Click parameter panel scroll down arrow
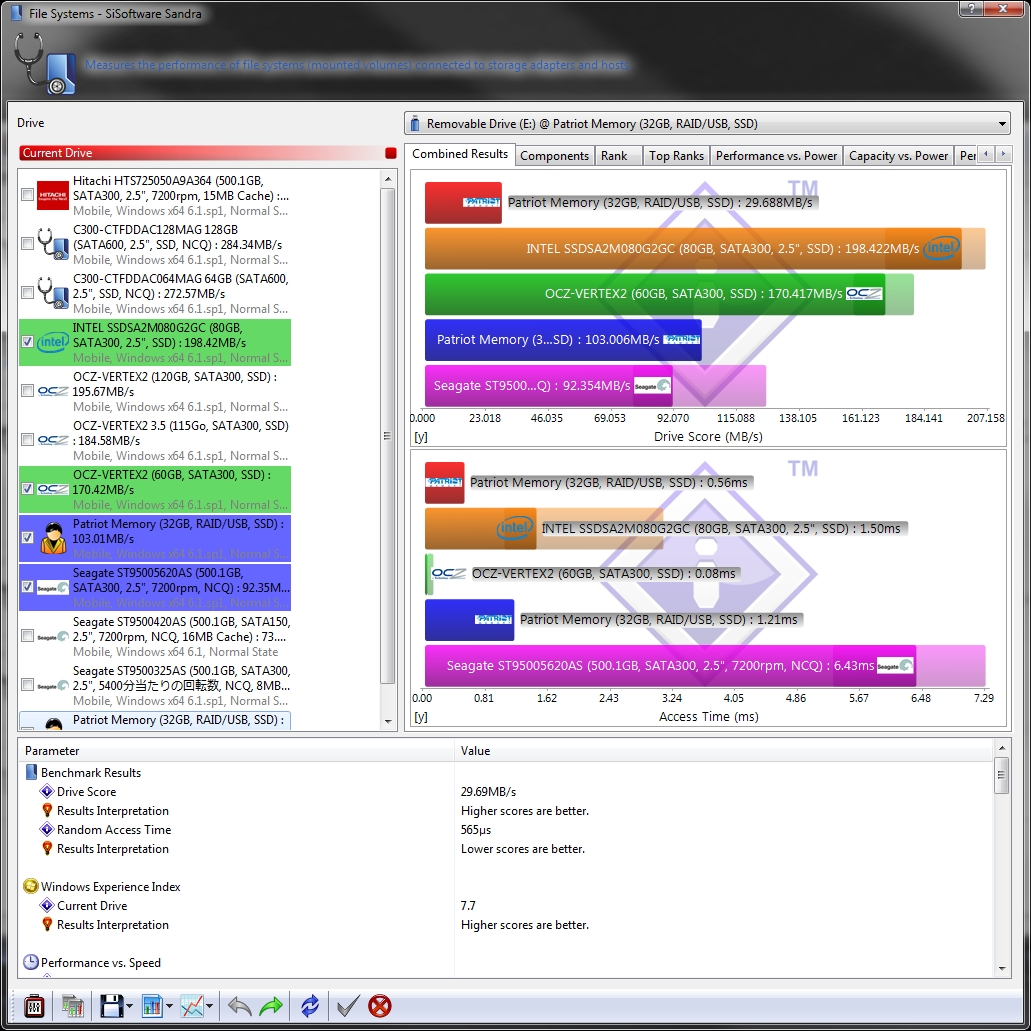 coord(1002,969)
